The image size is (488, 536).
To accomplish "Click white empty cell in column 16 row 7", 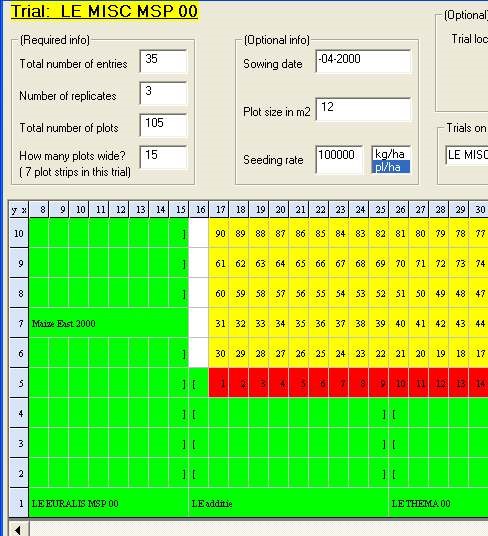I will coord(199,323).
